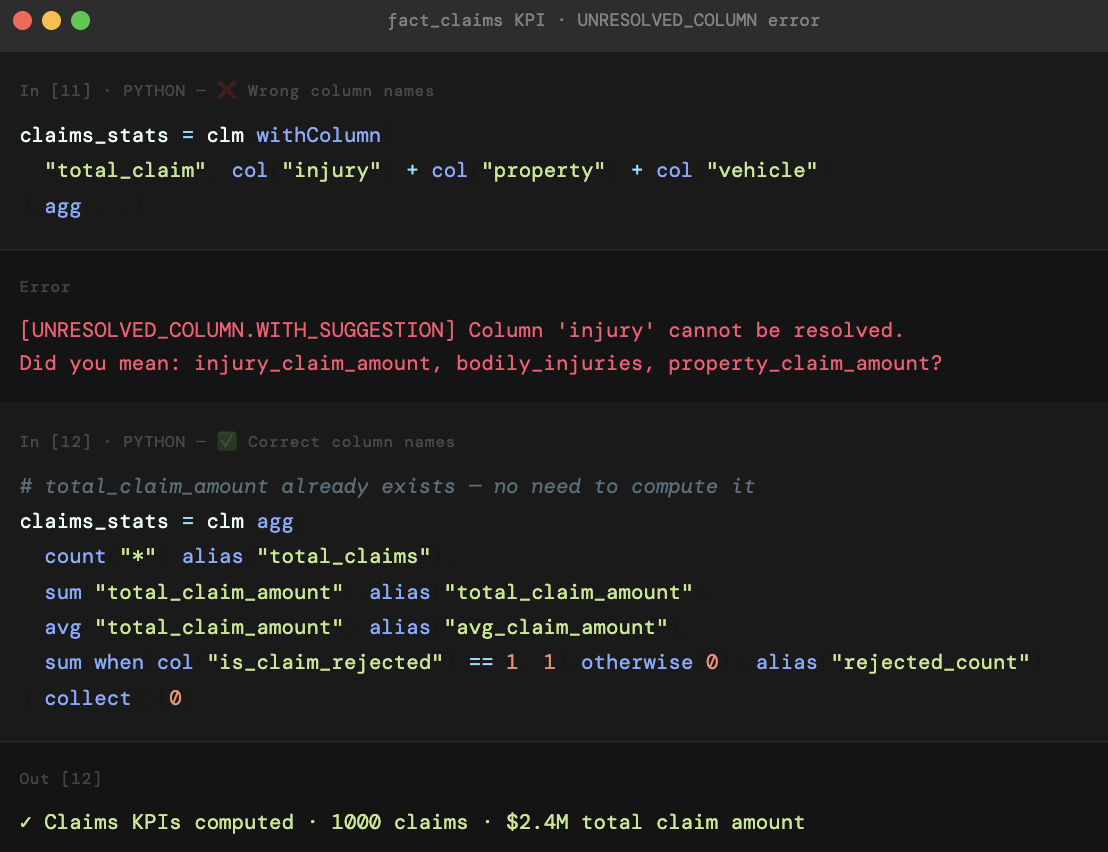Click the suggested column injury_claim_amount link
The width and height of the screenshot is (1108, 852).
(x=313, y=363)
